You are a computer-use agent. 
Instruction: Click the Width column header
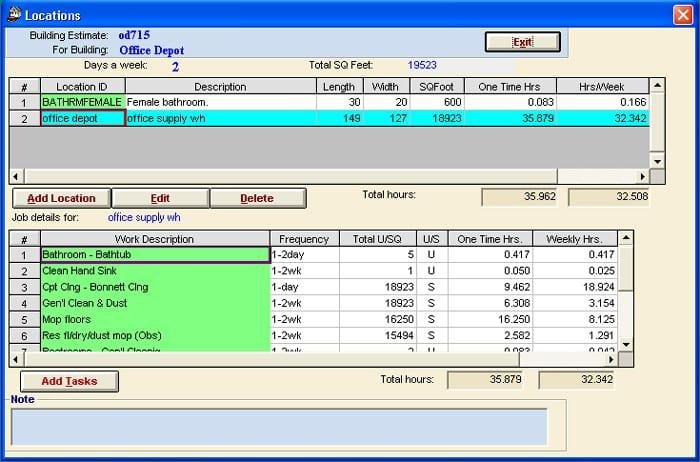[x=387, y=87]
